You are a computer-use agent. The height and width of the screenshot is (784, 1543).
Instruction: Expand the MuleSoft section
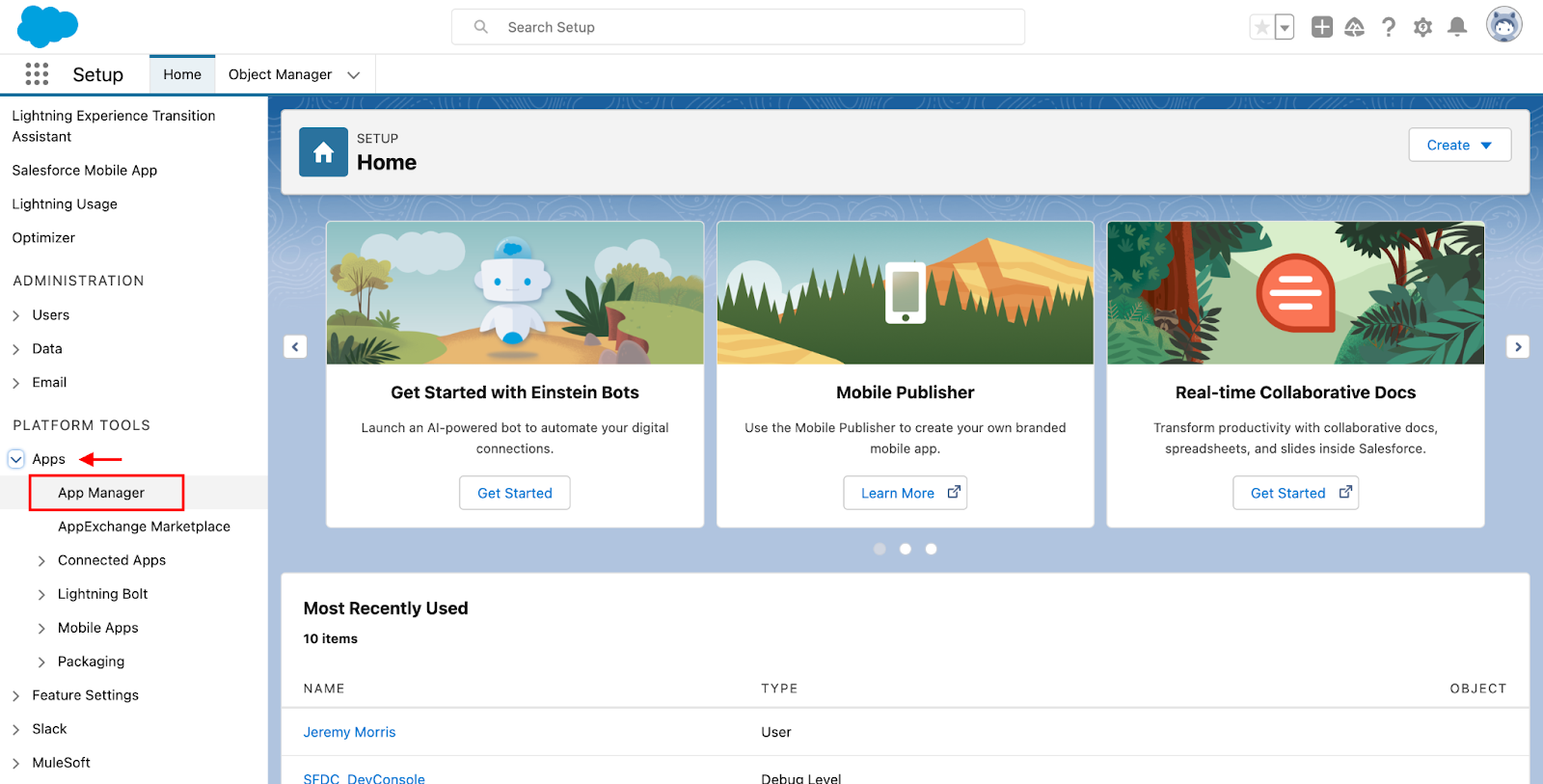[15, 763]
